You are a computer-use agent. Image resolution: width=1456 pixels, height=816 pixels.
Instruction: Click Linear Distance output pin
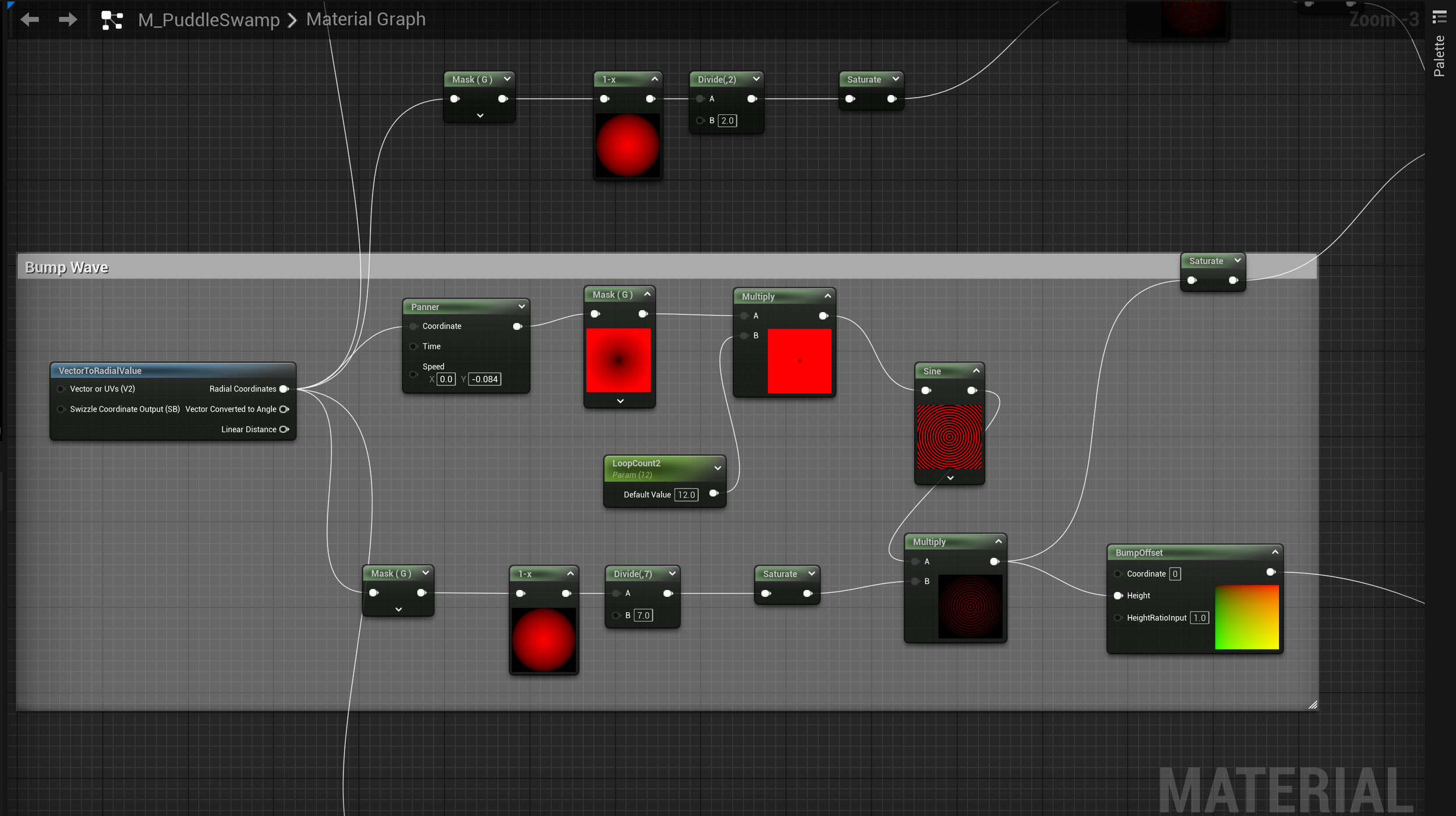(x=284, y=429)
